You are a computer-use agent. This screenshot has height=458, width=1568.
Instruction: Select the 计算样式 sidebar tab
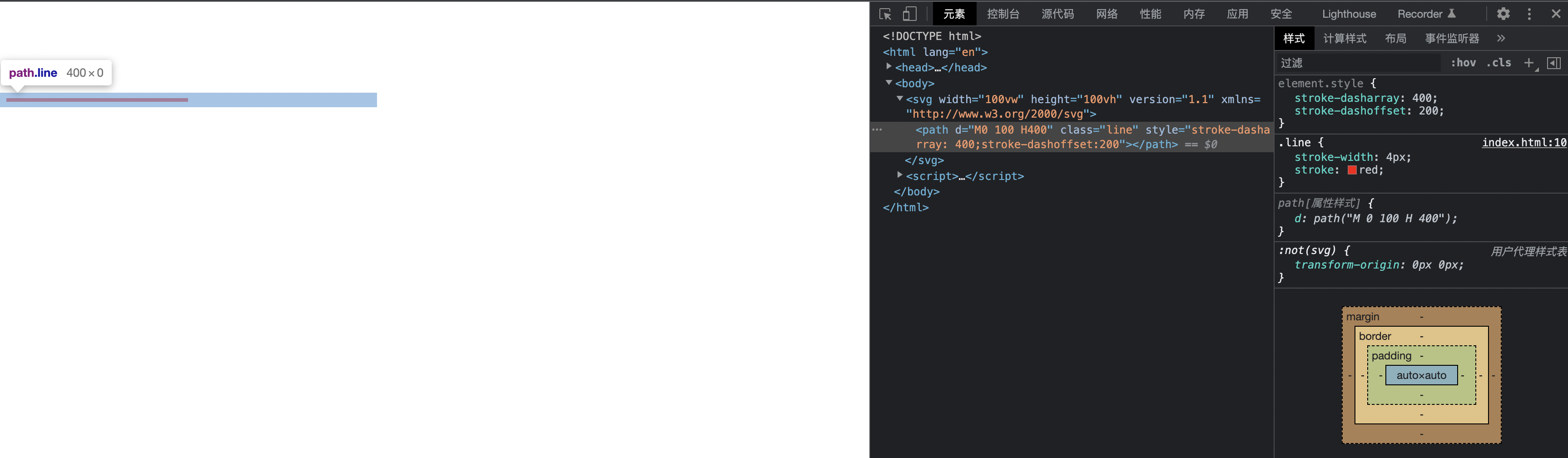pyautogui.click(x=1345, y=38)
